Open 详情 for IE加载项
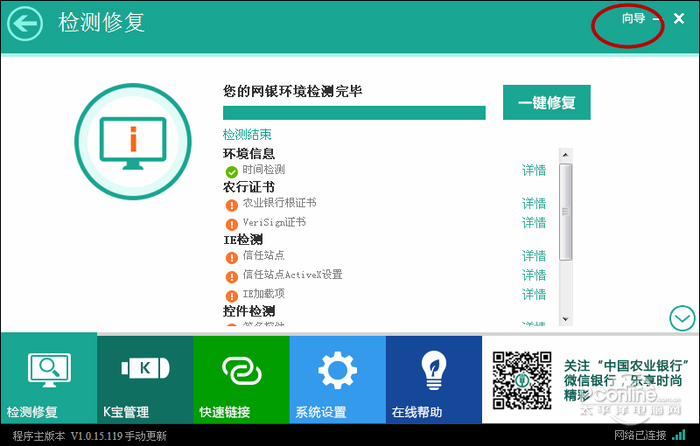Screen dimensions: 700x446 [x=534, y=294]
